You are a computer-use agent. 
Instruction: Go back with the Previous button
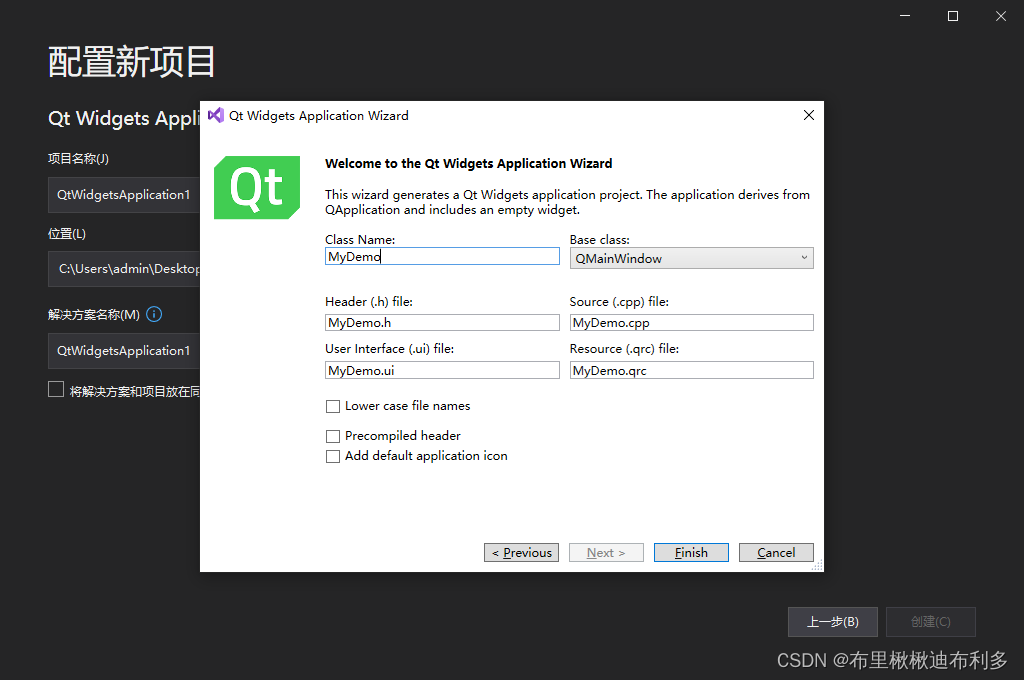[x=521, y=553]
